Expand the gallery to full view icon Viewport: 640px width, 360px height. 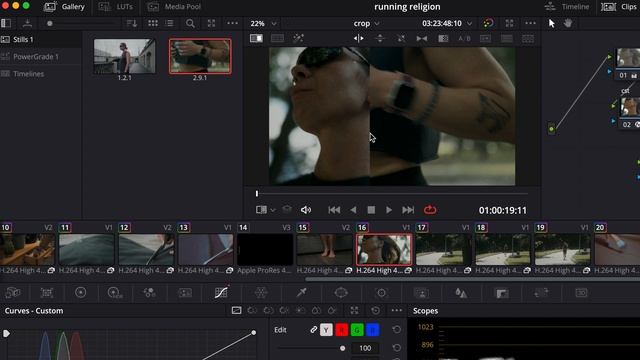pyautogui.click(x=211, y=23)
